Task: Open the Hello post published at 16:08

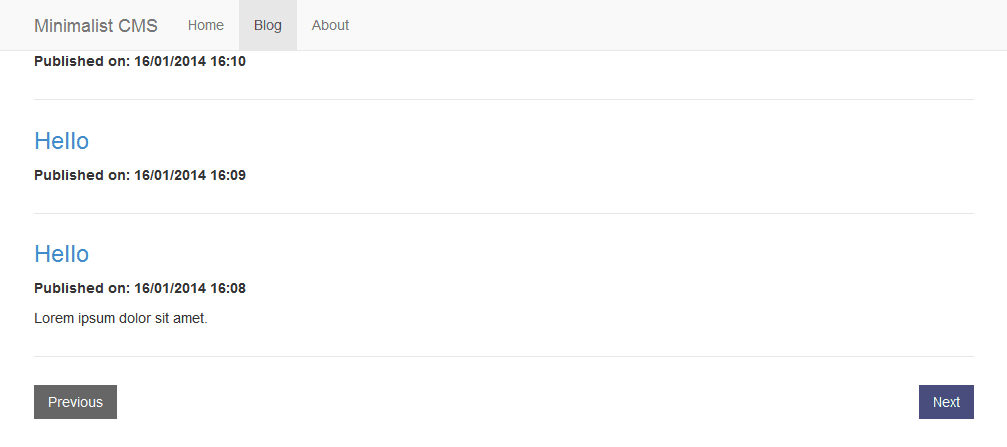Action: 61,254
